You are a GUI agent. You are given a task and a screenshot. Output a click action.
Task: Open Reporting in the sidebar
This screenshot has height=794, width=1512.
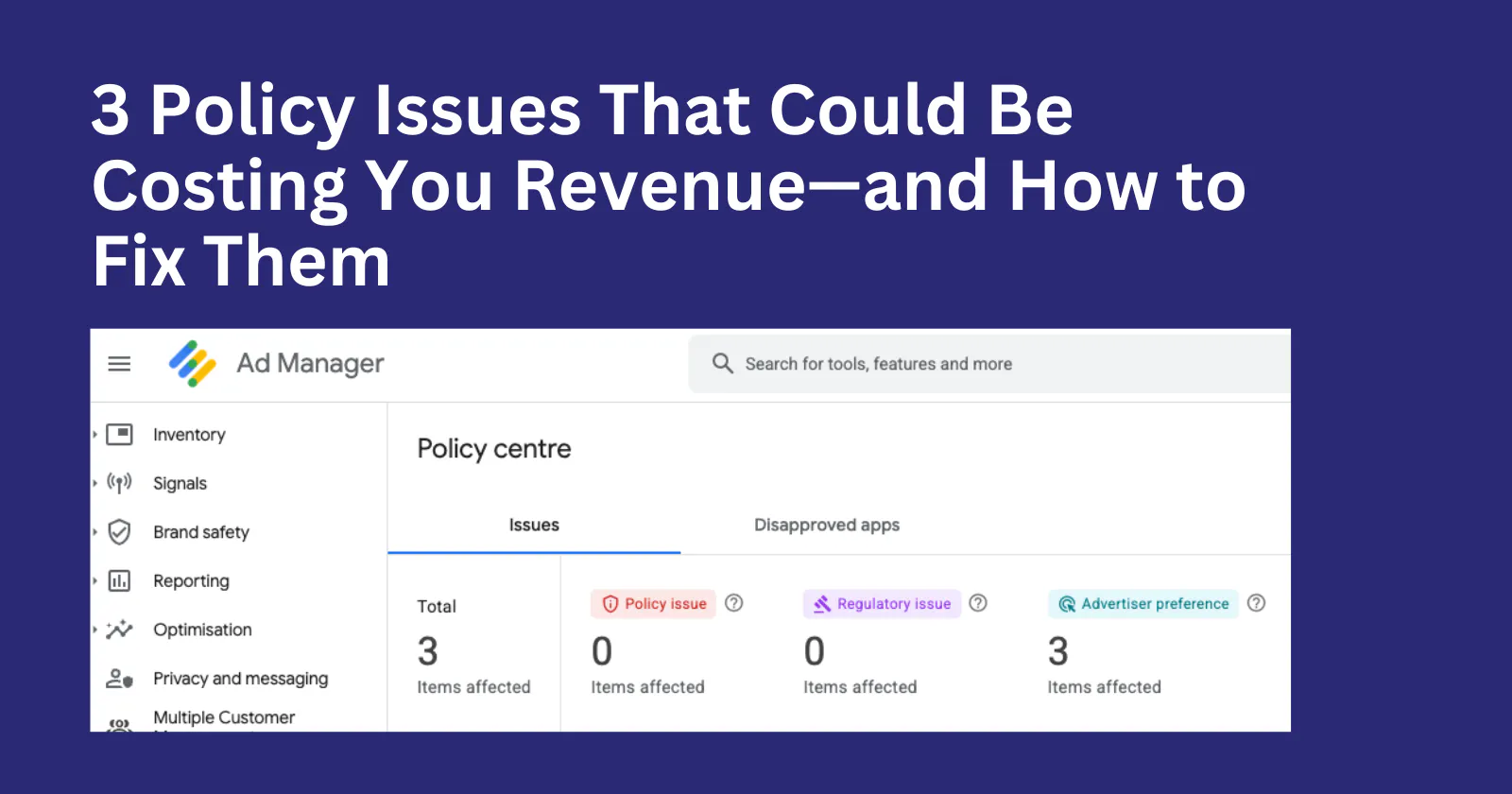191,581
